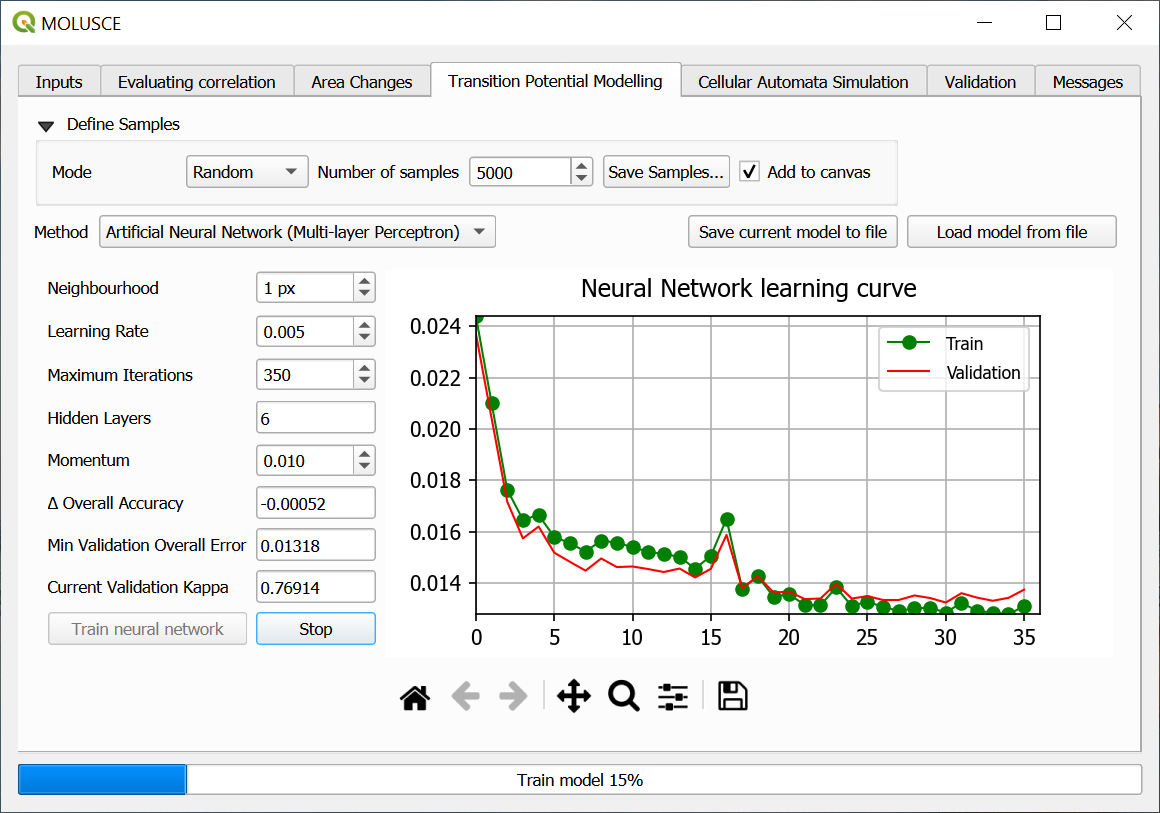Go back to the previous plot view
The height and width of the screenshot is (813, 1160).
click(x=465, y=697)
